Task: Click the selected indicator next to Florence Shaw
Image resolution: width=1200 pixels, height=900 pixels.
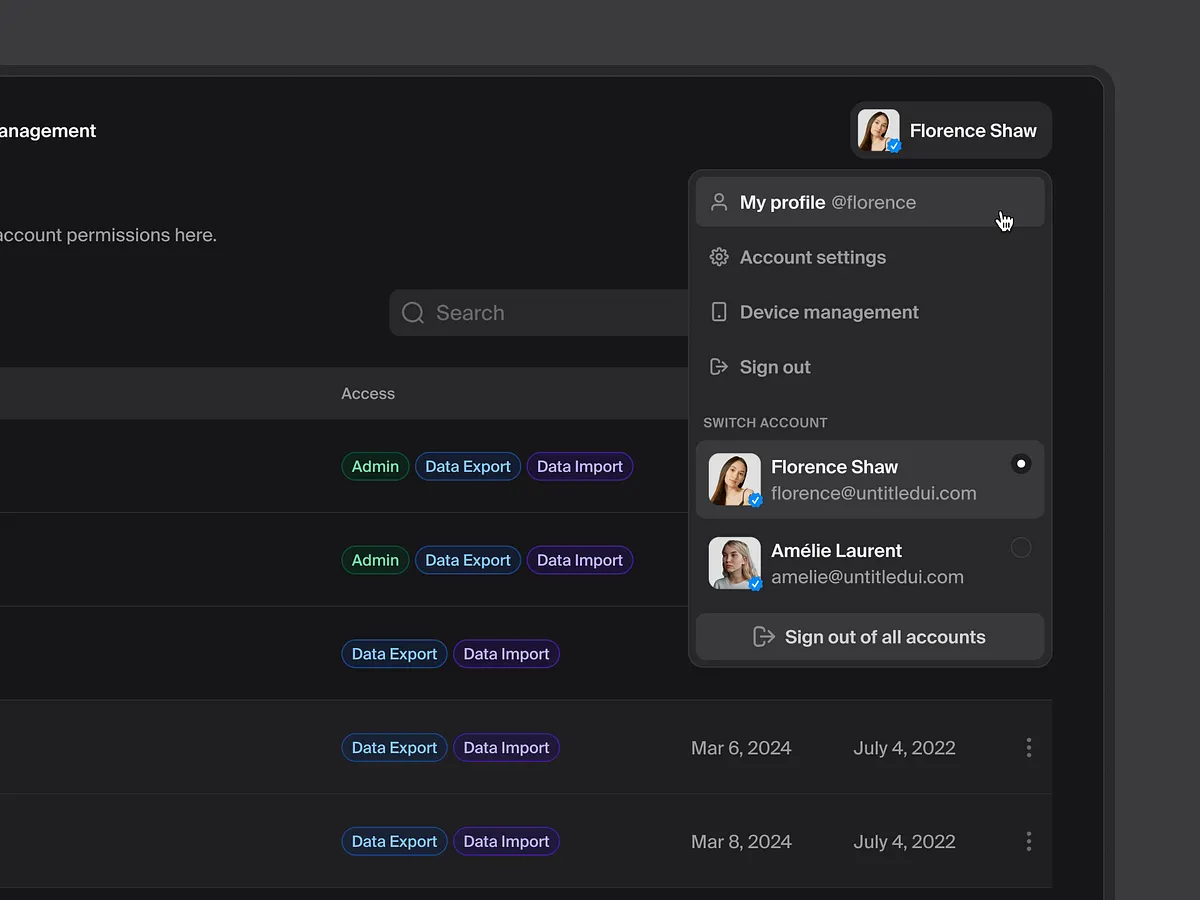Action: 1020,463
